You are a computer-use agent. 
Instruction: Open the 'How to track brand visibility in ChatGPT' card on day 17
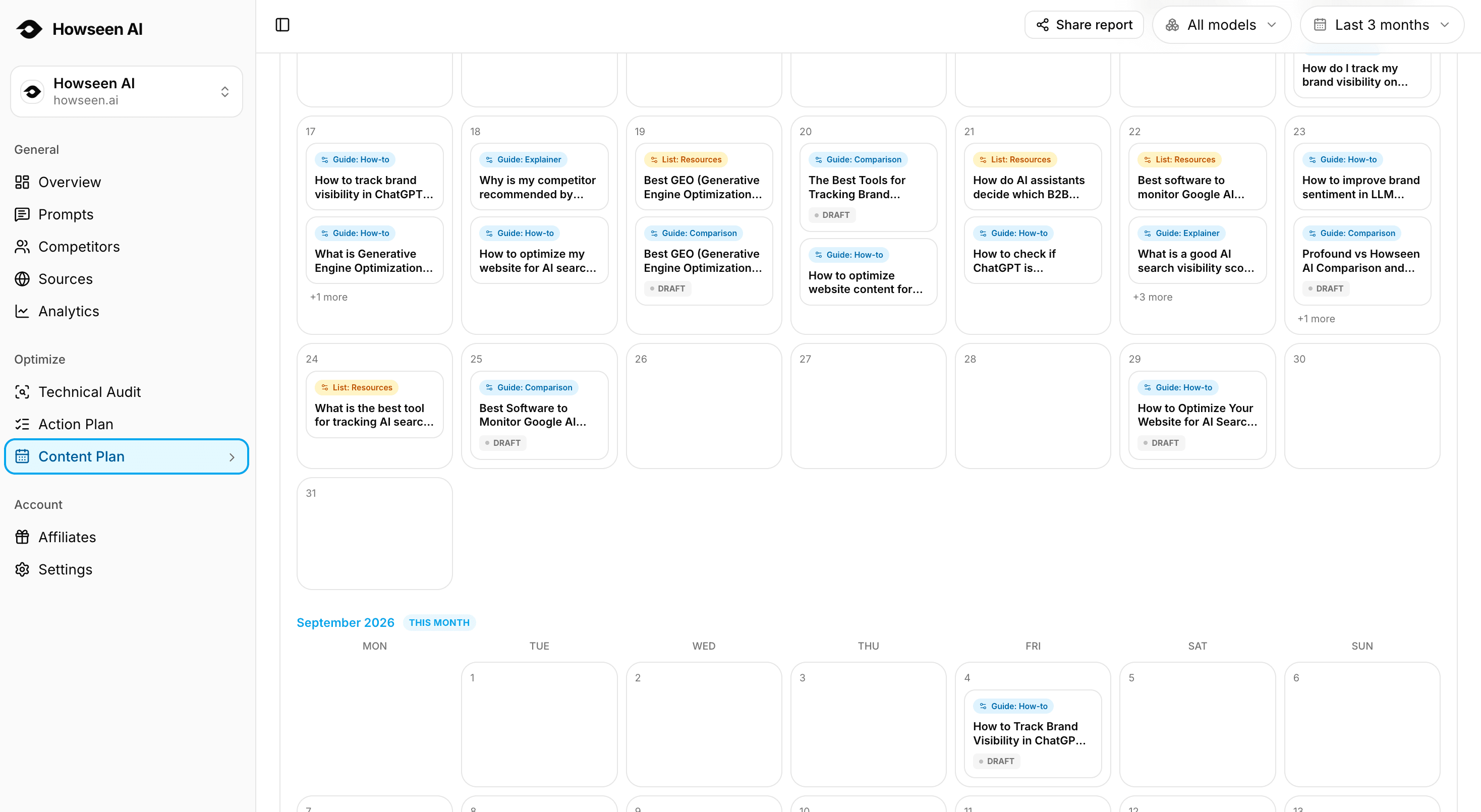(374, 177)
